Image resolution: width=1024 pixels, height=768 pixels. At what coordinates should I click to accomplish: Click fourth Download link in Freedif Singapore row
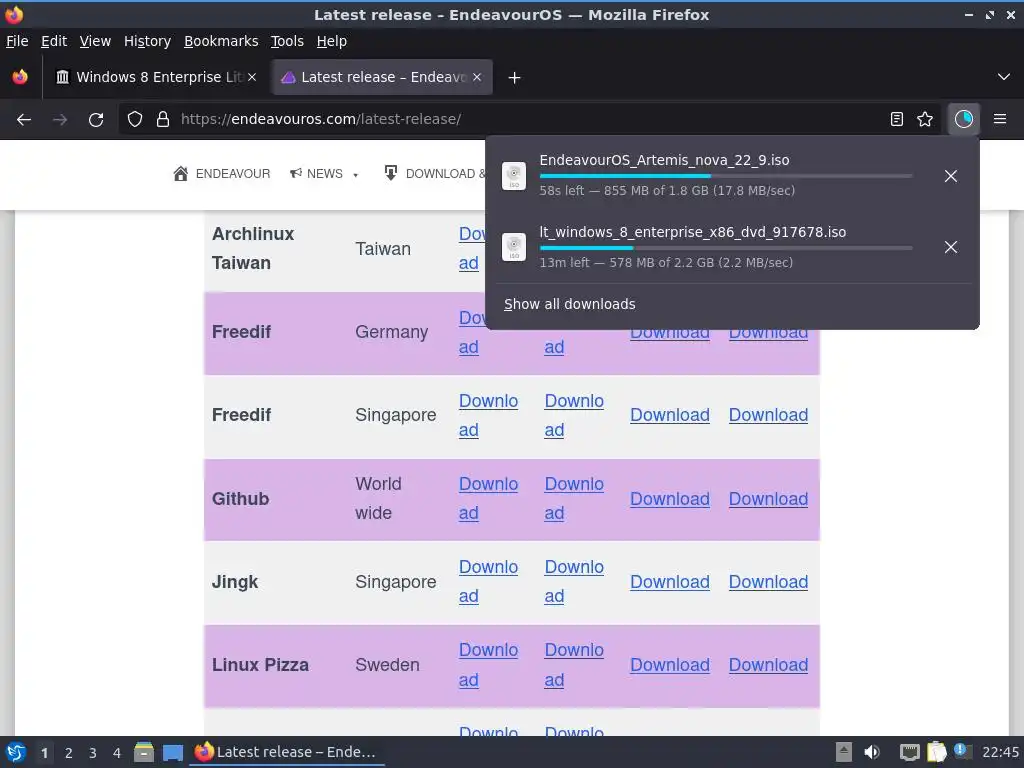click(x=768, y=415)
